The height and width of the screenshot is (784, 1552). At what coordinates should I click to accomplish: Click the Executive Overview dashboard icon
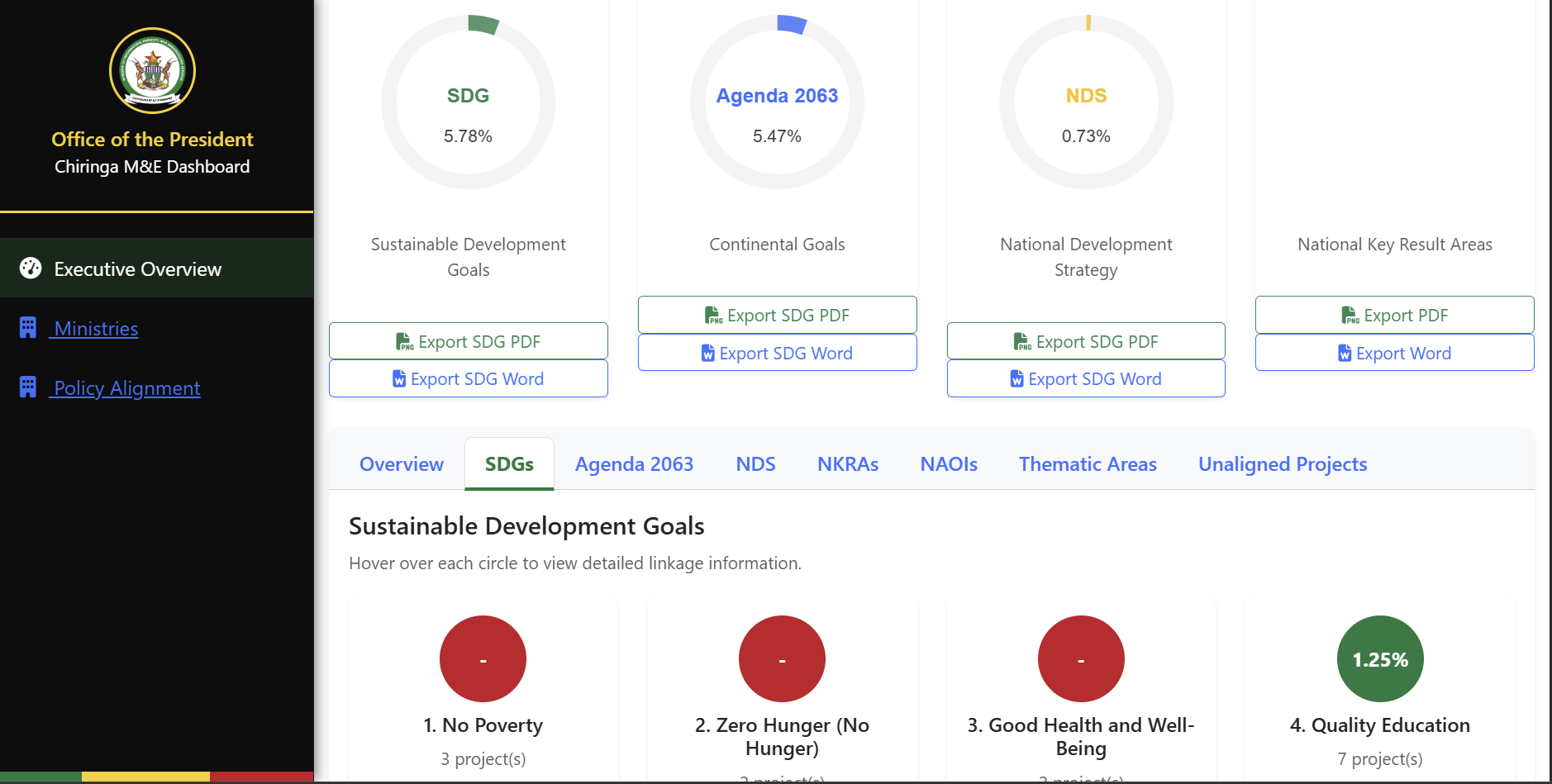[30, 268]
